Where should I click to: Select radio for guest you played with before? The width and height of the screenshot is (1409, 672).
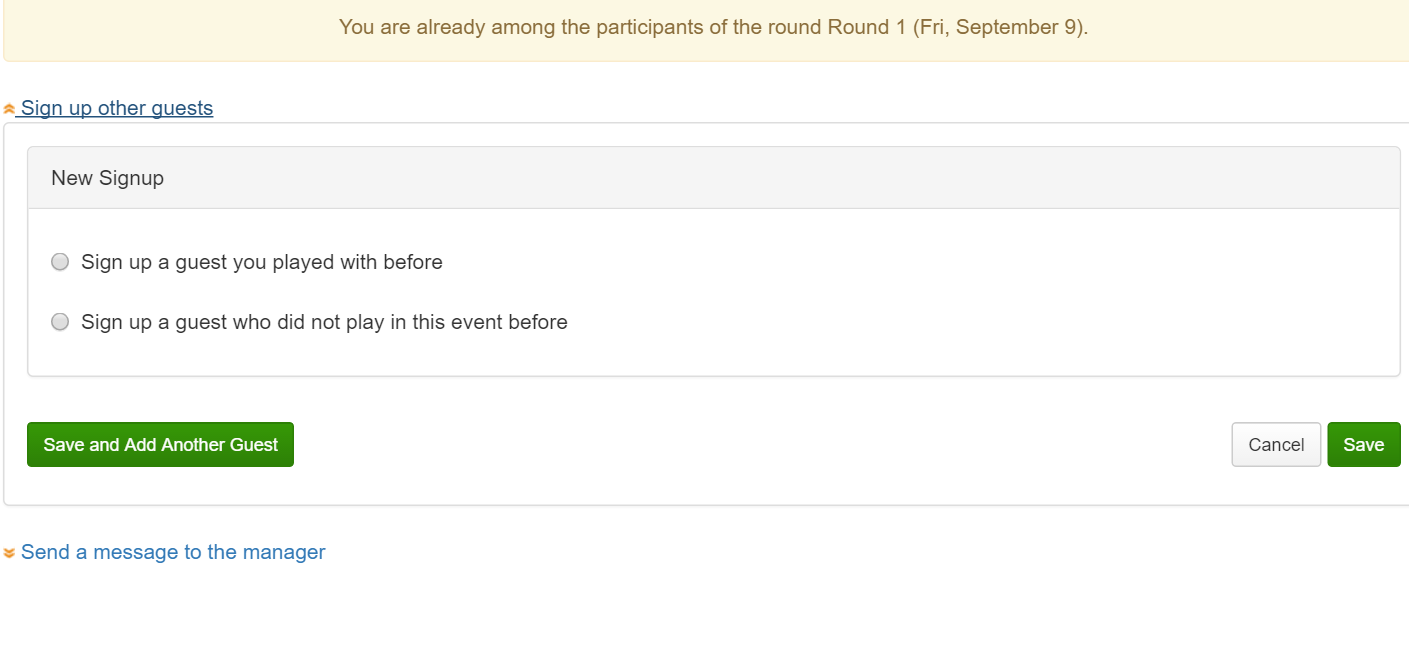click(x=60, y=262)
